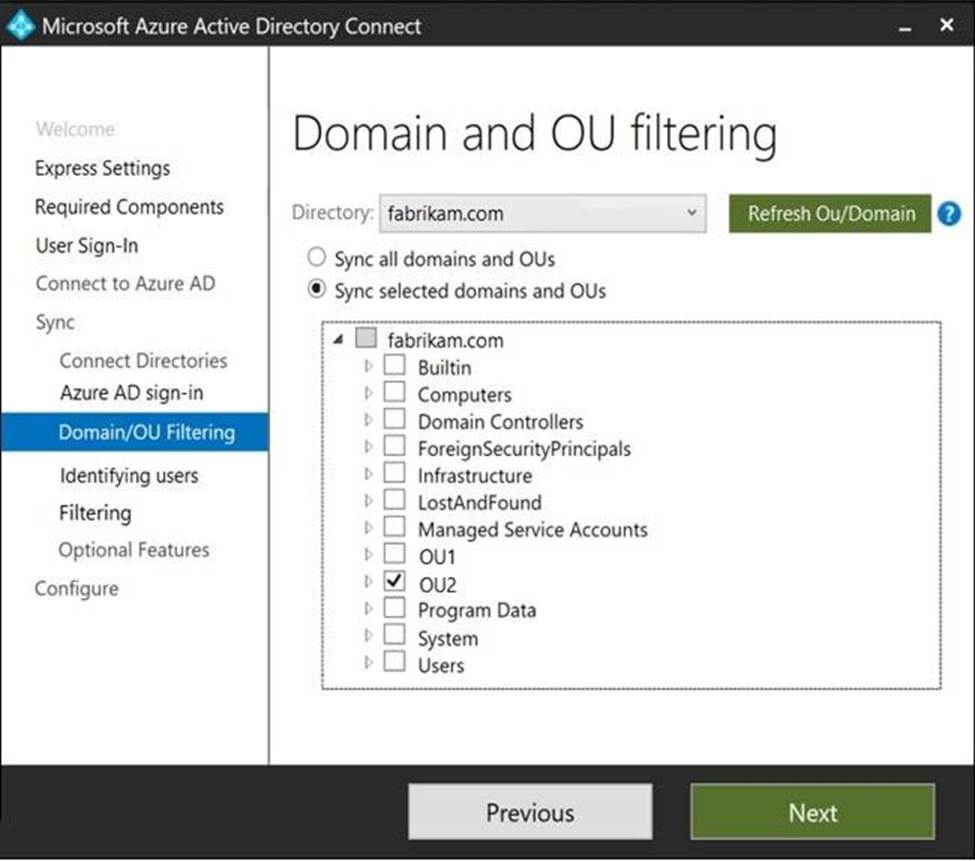Select Sync all domains and OUs
Image resolution: width=975 pixels, height=861 pixels.
coord(317,258)
